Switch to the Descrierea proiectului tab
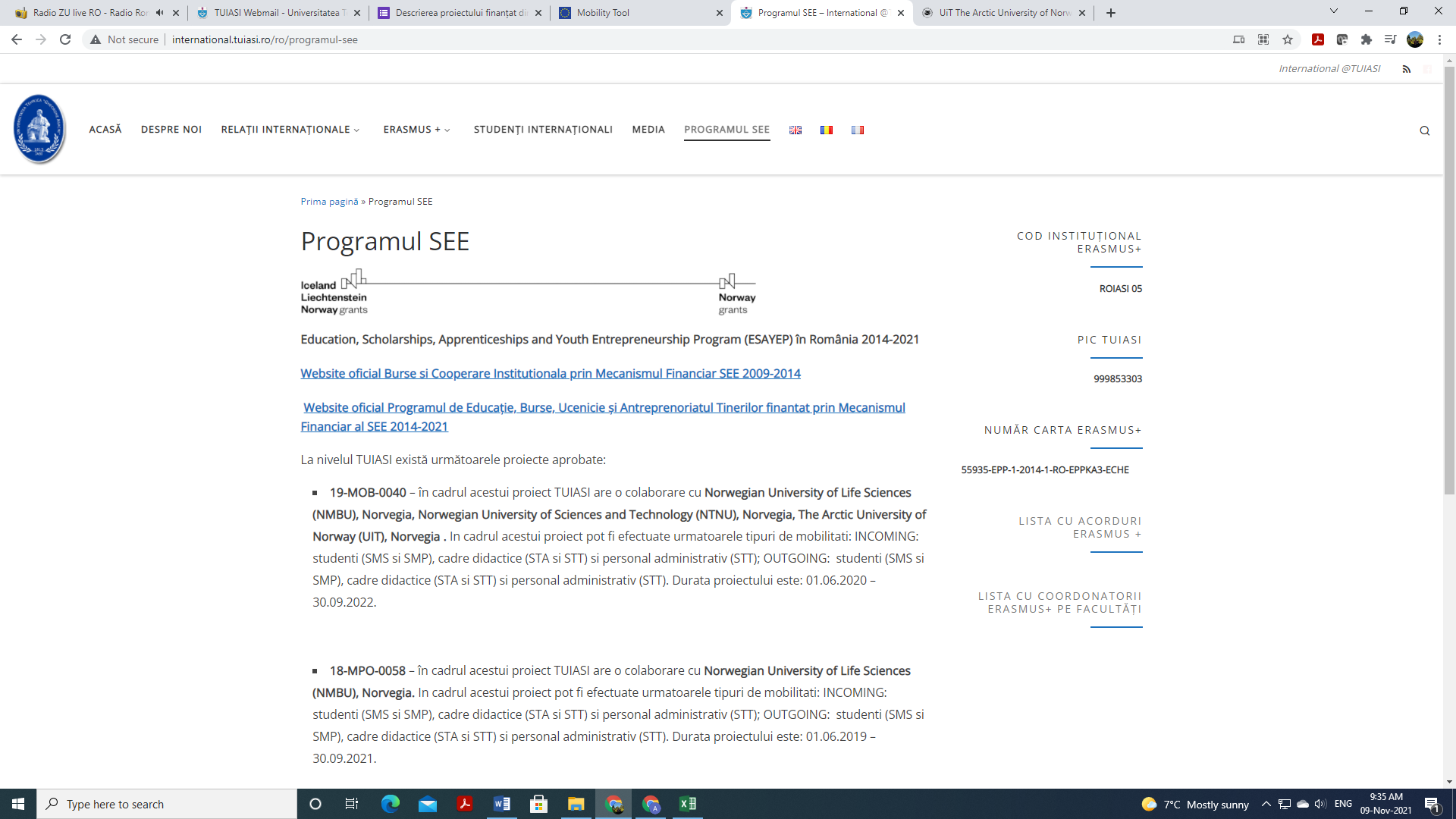Image resolution: width=1456 pixels, height=819 pixels. [460, 13]
